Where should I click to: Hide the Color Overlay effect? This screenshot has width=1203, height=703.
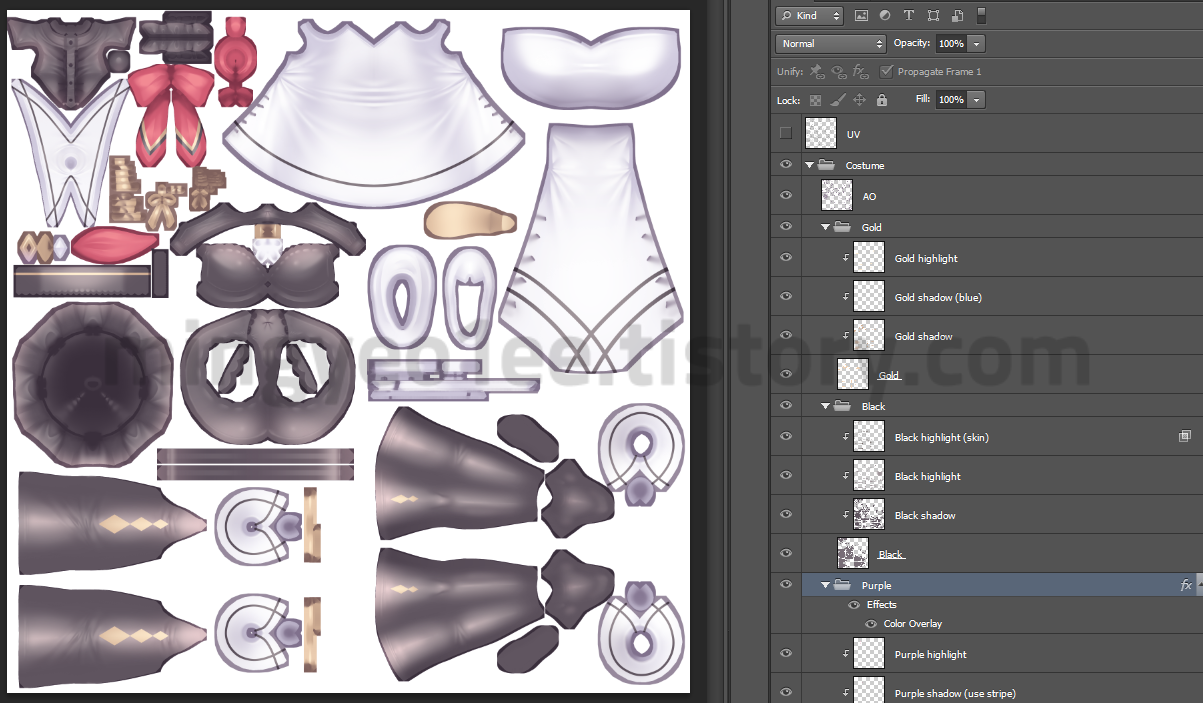(871, 623)
